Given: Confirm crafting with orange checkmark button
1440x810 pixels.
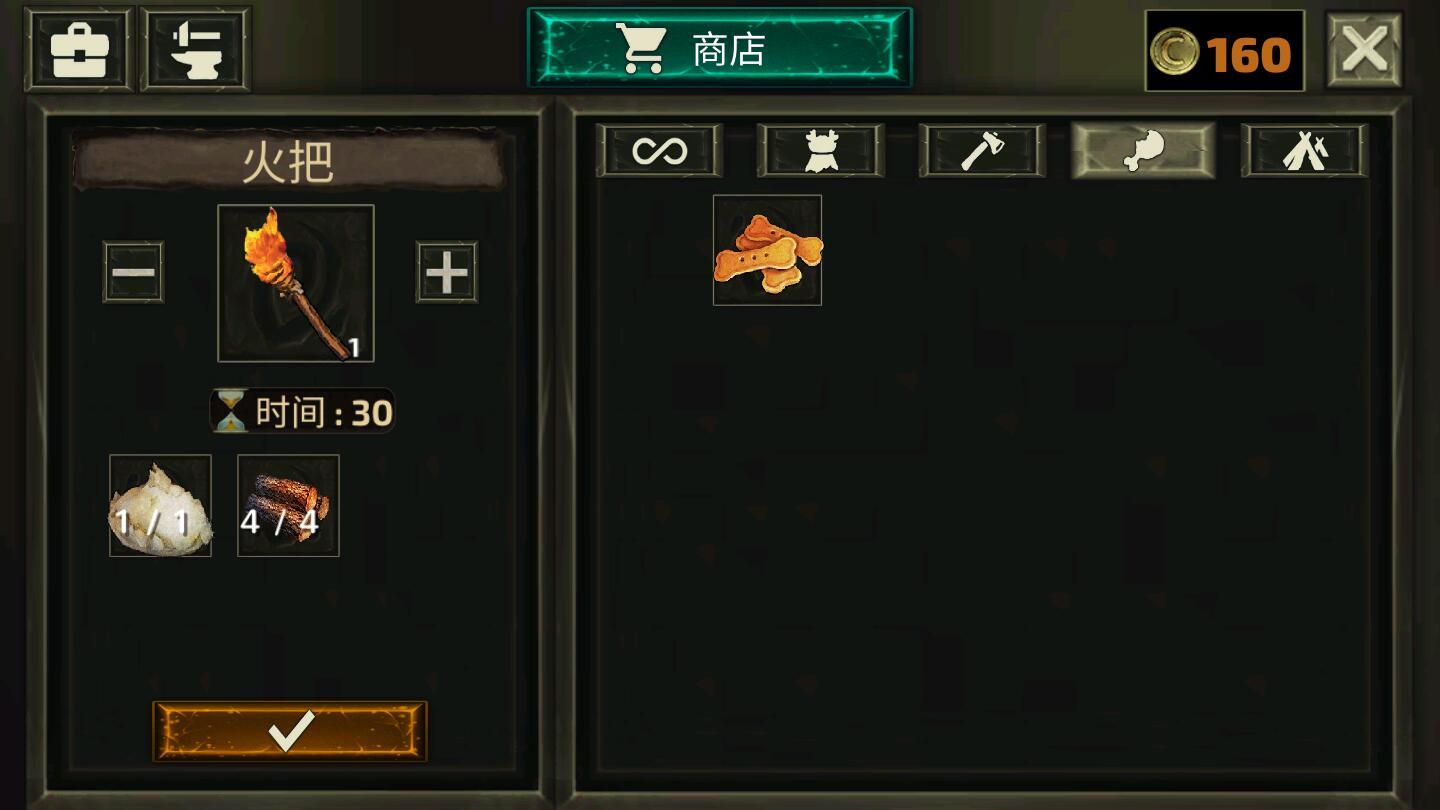Looking at the screenshot, I should pos(290,731).
